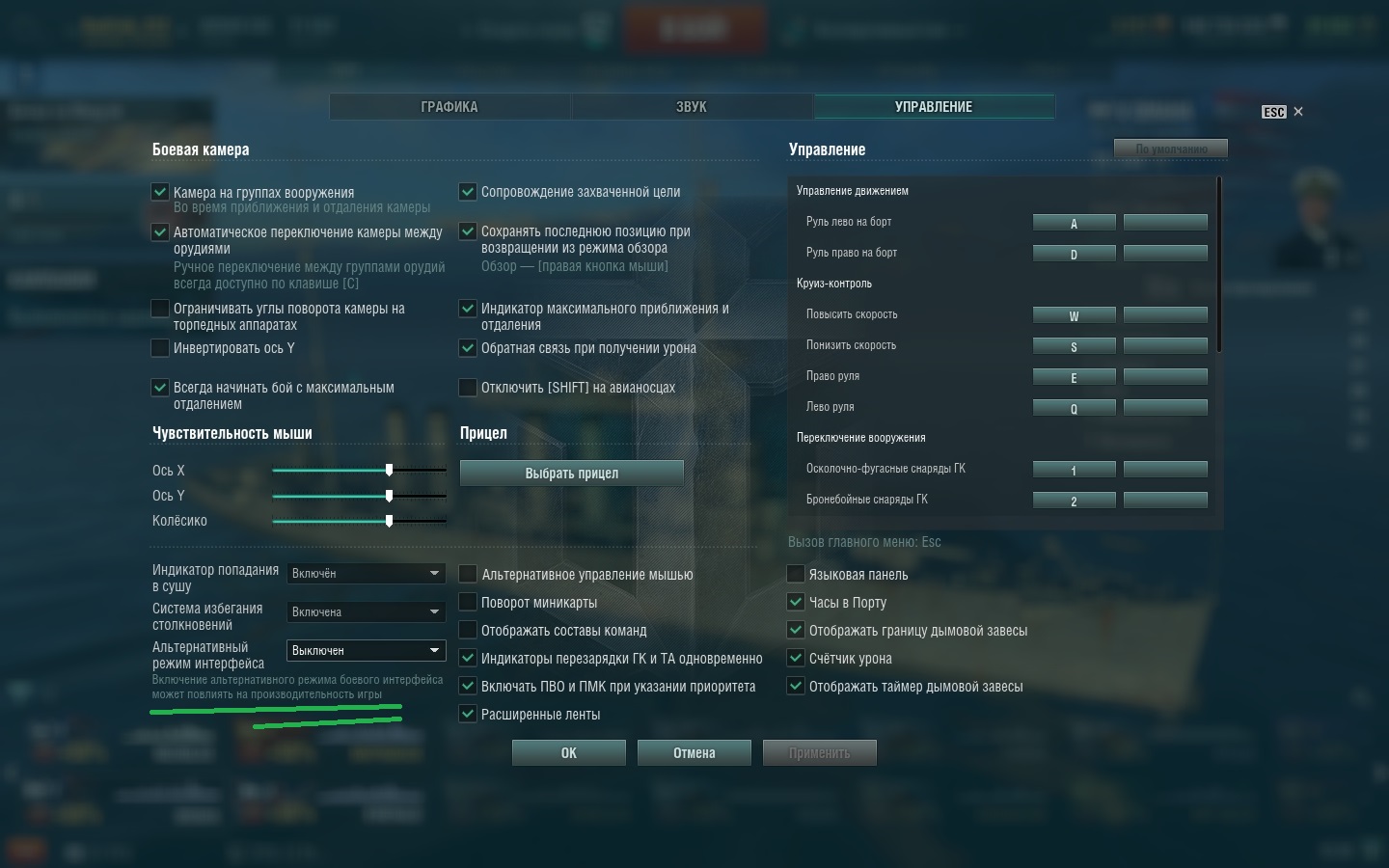Close settings with the ESC X icon
Image resolution: width=1389 pixels, height=868 pixels.
coord(1284,112)
